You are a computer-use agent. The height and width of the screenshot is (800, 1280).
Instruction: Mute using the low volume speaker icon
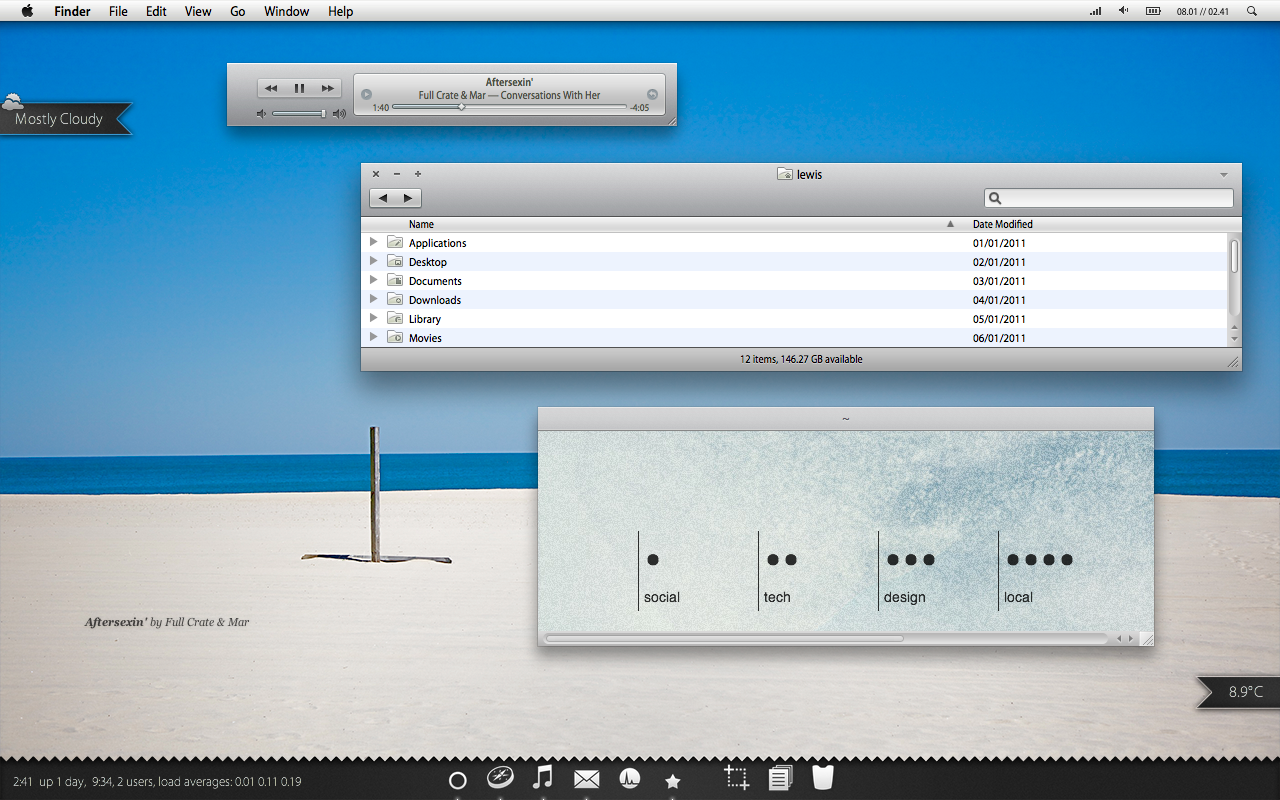[261, 114]
